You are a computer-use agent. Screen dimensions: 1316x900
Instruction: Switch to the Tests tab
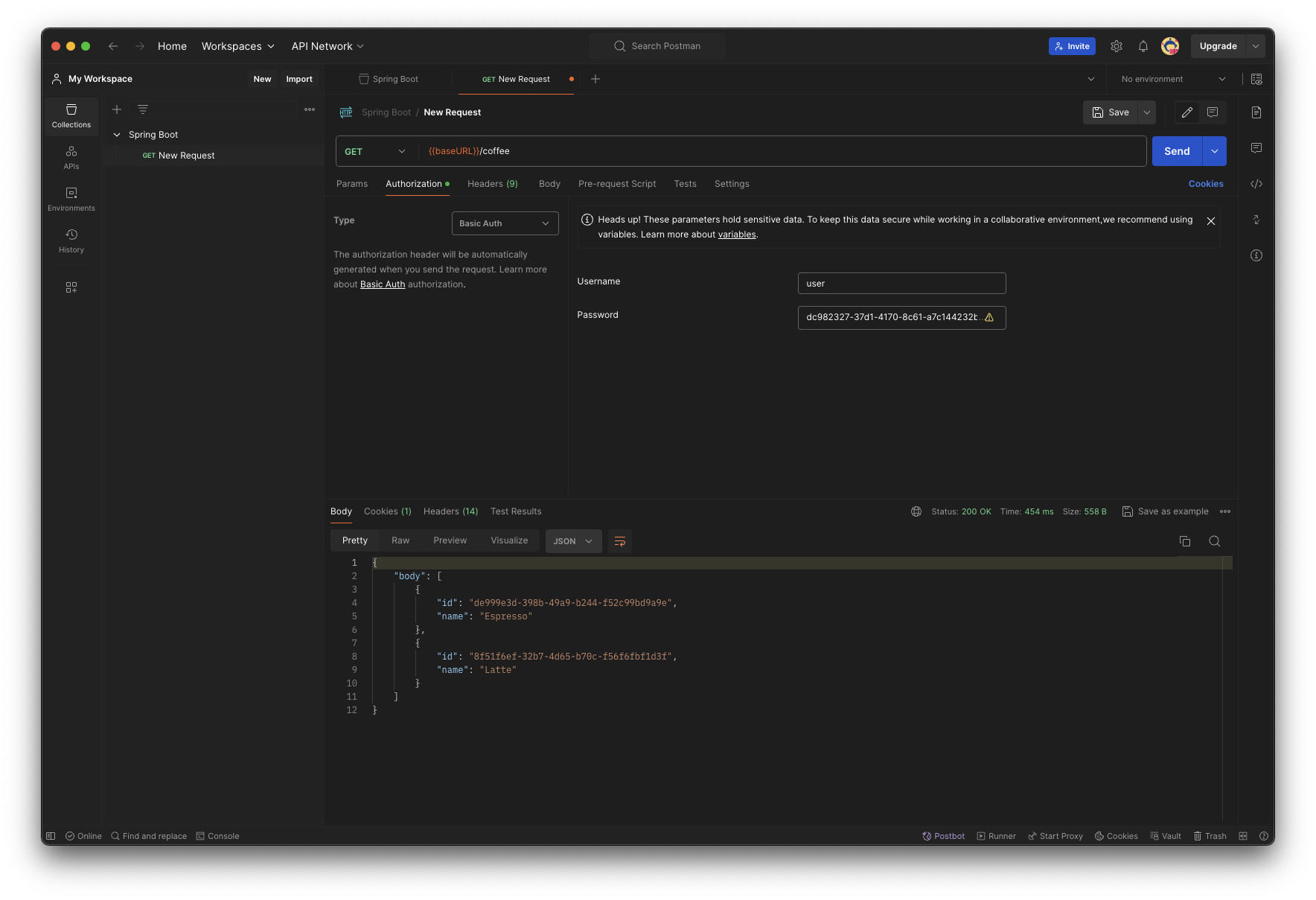686,184
